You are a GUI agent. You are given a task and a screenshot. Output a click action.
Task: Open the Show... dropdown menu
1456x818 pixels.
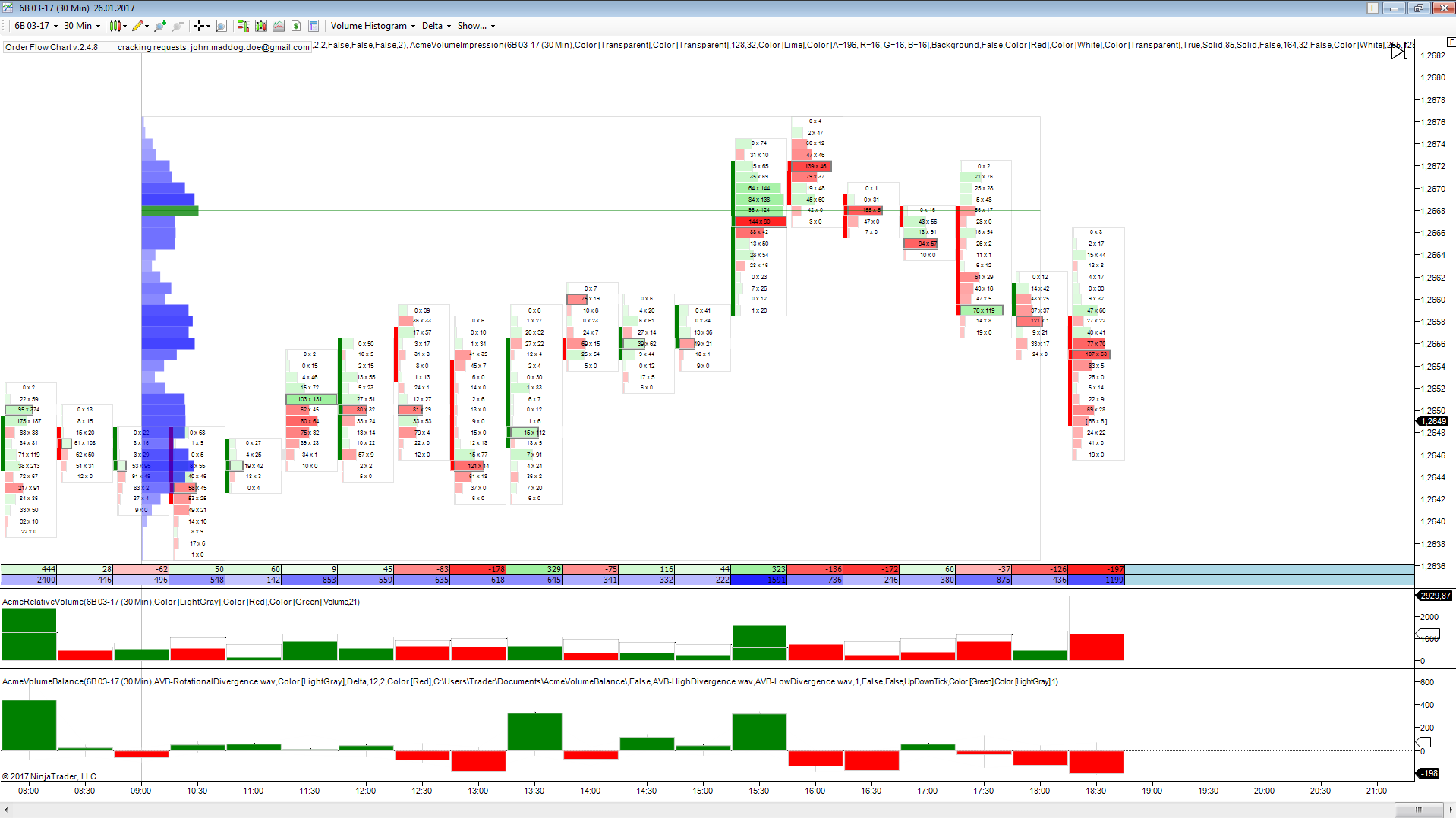click(476, 26)
